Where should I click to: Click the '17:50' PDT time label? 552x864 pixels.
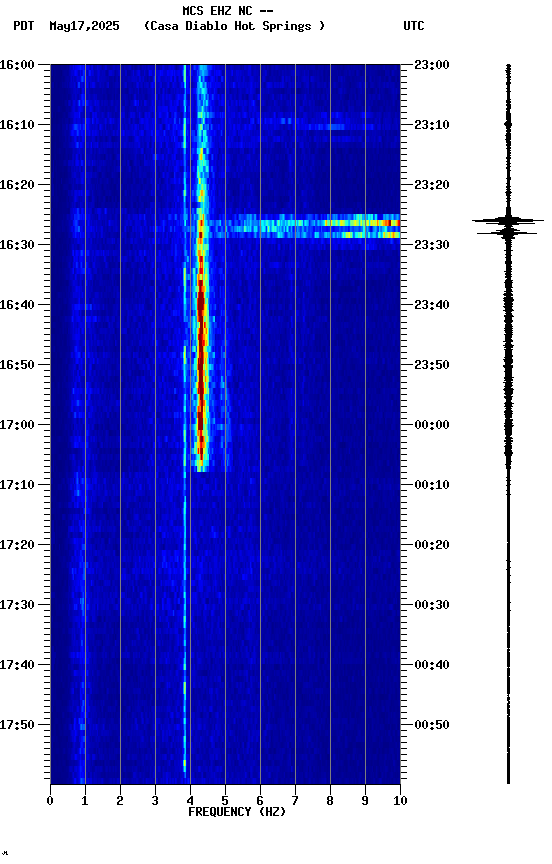(17, 725)
